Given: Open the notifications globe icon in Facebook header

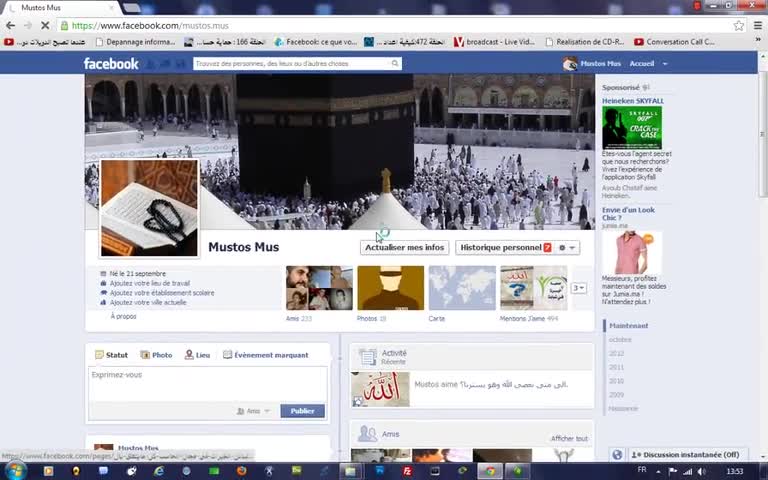Looking at the screenshot, I should (x=181, y=64).
